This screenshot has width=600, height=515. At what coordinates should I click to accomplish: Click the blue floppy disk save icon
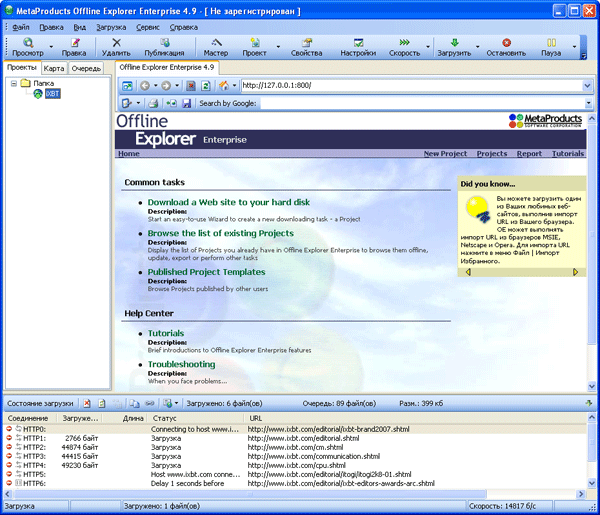(186, 103)
